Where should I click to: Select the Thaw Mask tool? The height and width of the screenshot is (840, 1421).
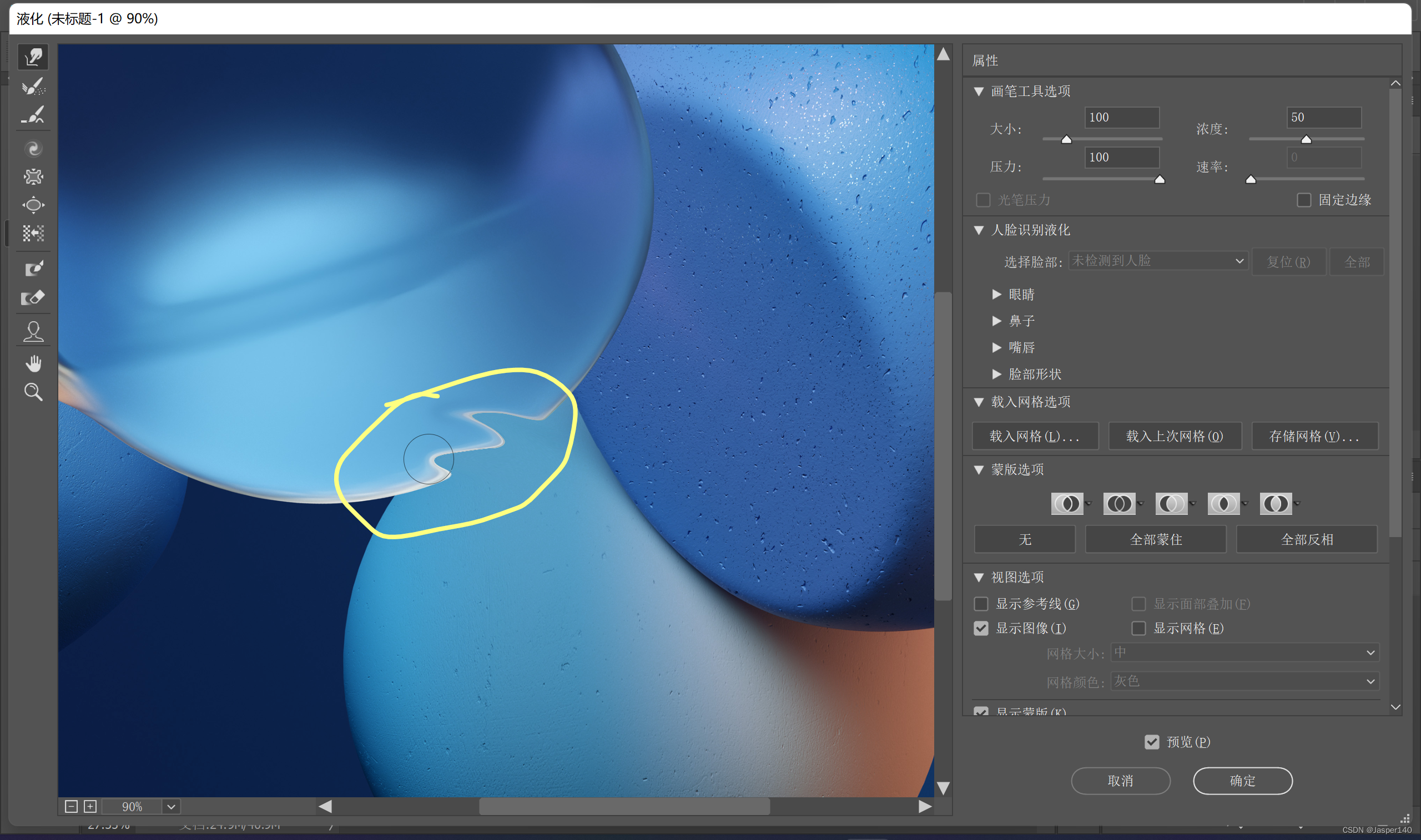(33, 297)
